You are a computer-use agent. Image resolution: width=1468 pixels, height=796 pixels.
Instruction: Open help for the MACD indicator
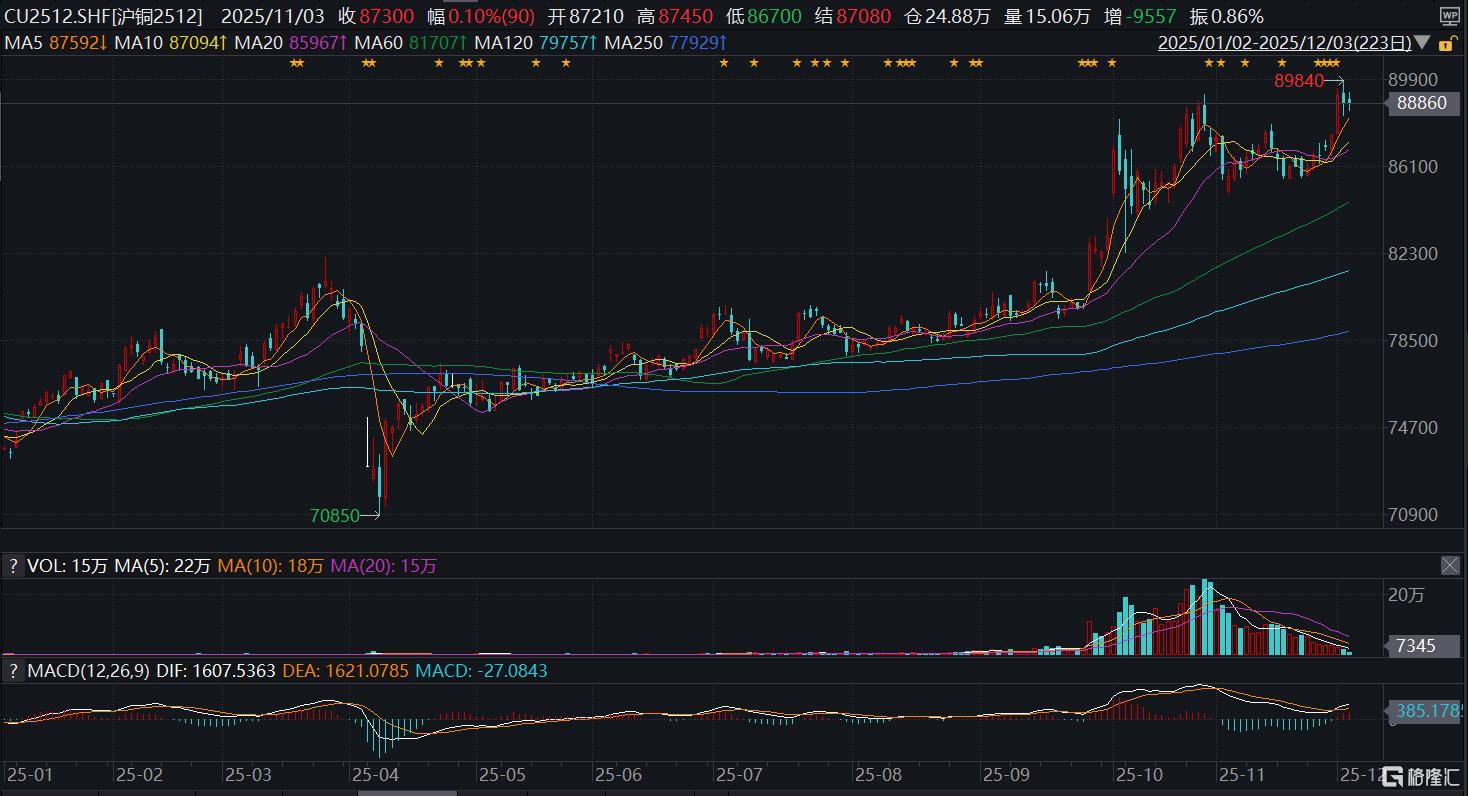pyautogui.click(x=14, y=671)
